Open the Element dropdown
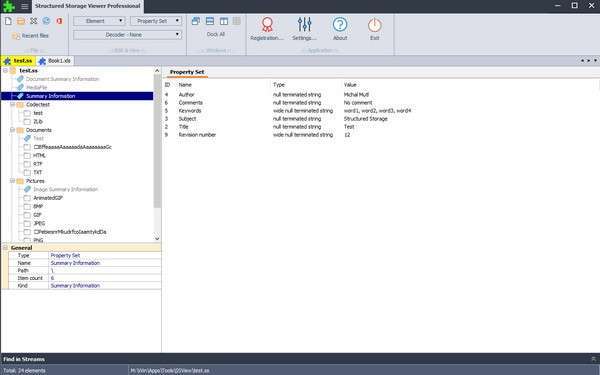This screenshot has width=600, height=375. coord(99,21)
